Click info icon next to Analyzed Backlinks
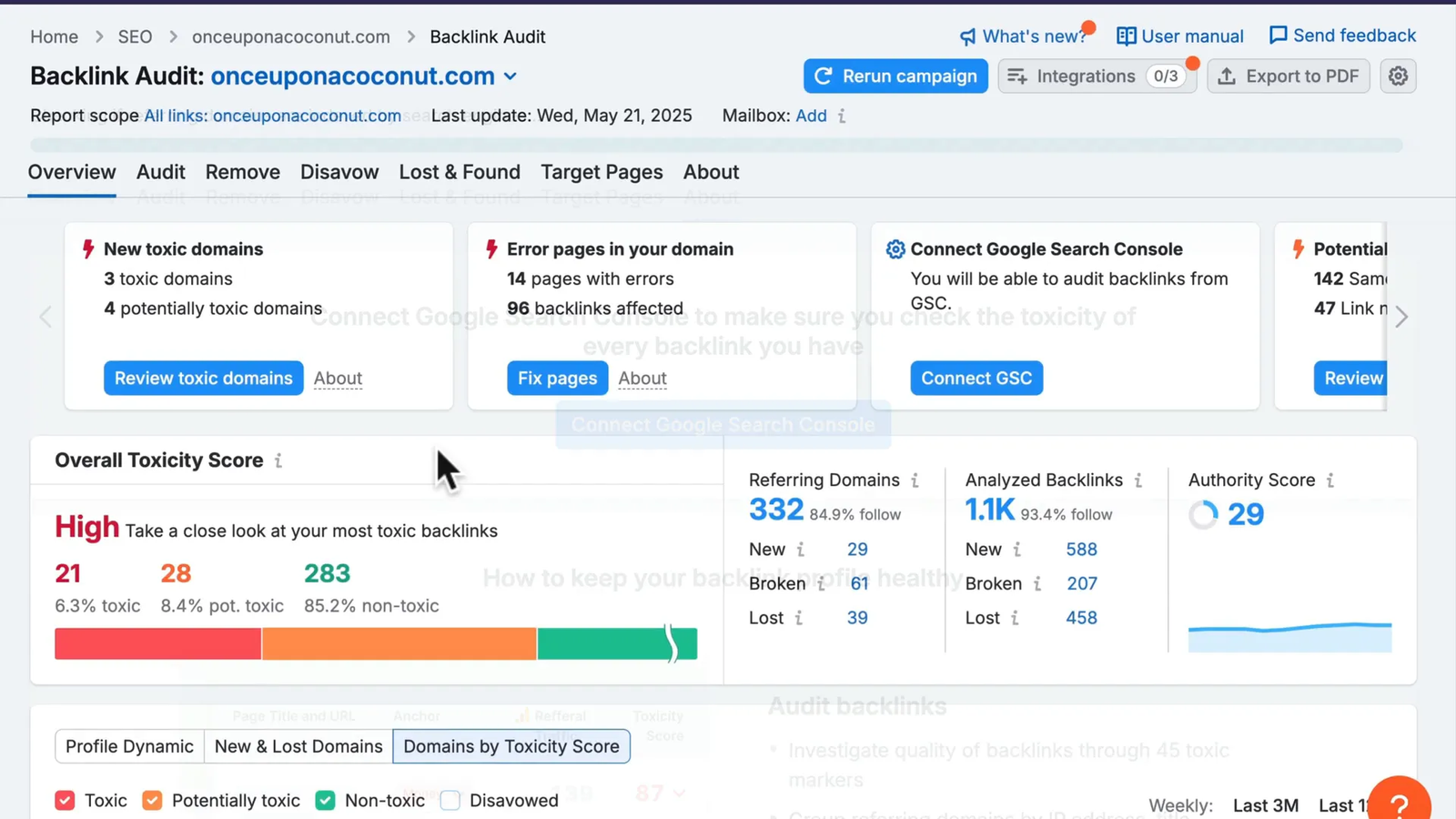Screen dimensions: 1456x819 coord(1138,480)
